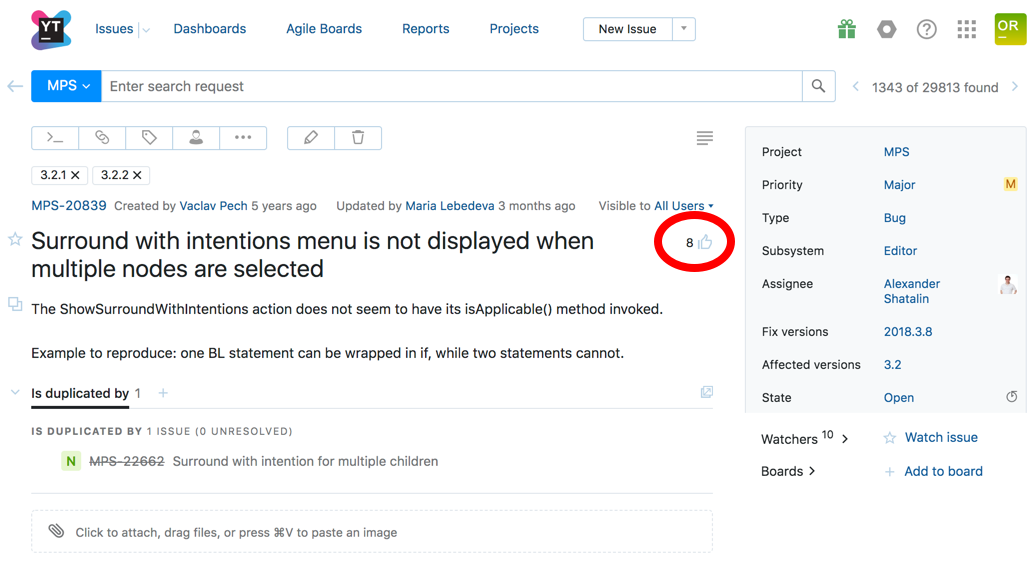Click the copy icon beside description

[15, 304]
